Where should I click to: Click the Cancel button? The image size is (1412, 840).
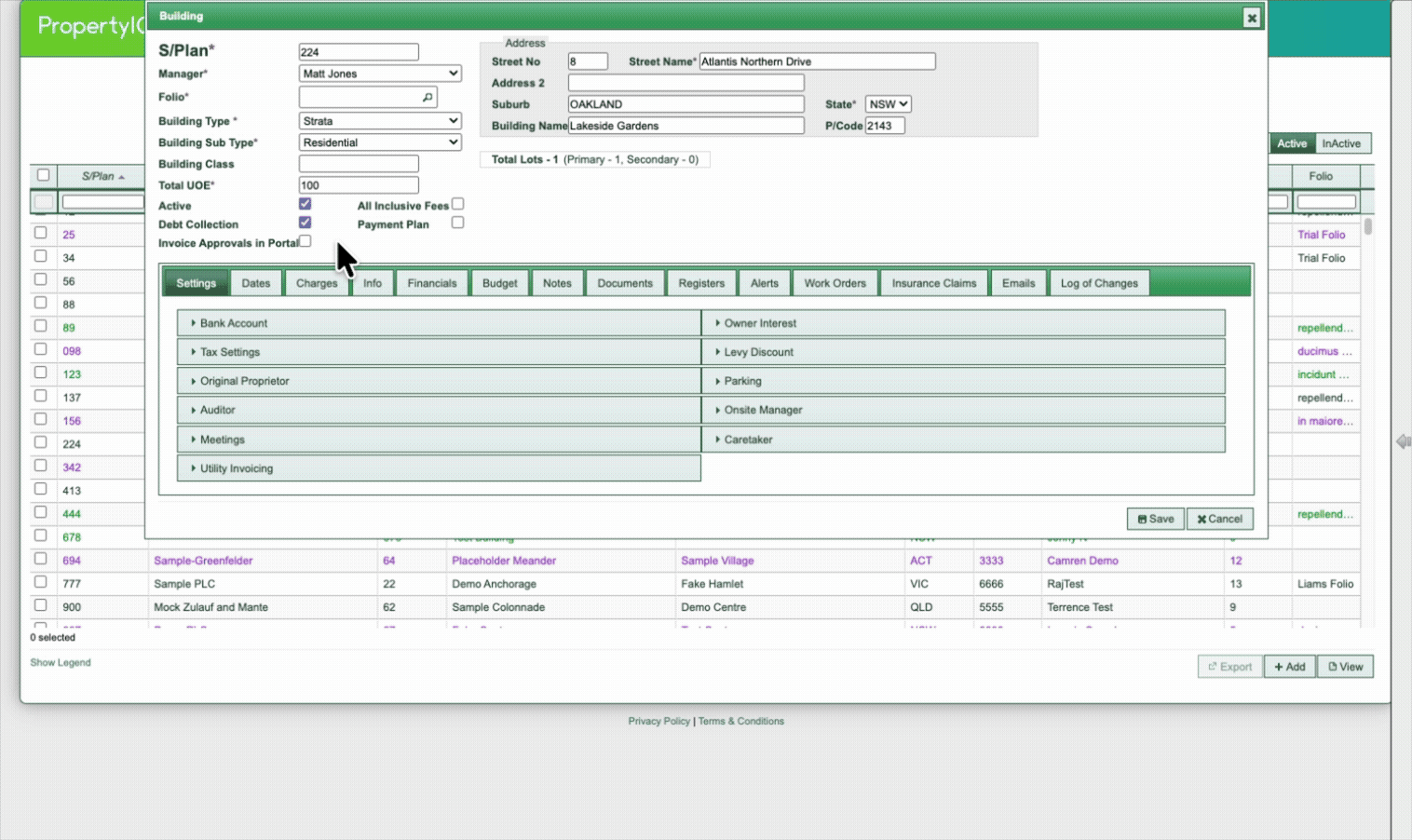(1220, 519)
